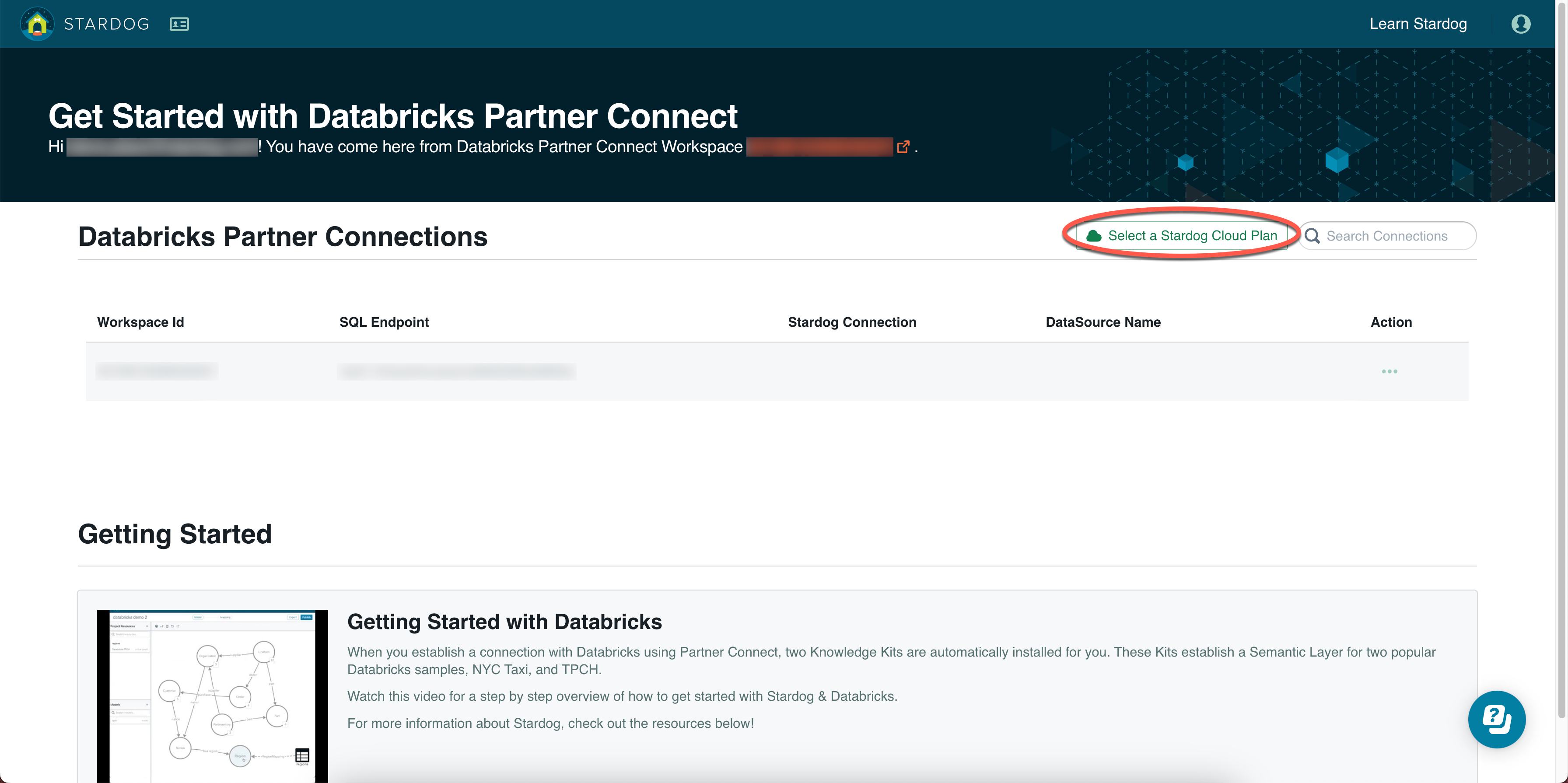Click the cloud icon in Select Plan button
The height and width of the screenshot is (783, 1568).
coord(1094,236)
